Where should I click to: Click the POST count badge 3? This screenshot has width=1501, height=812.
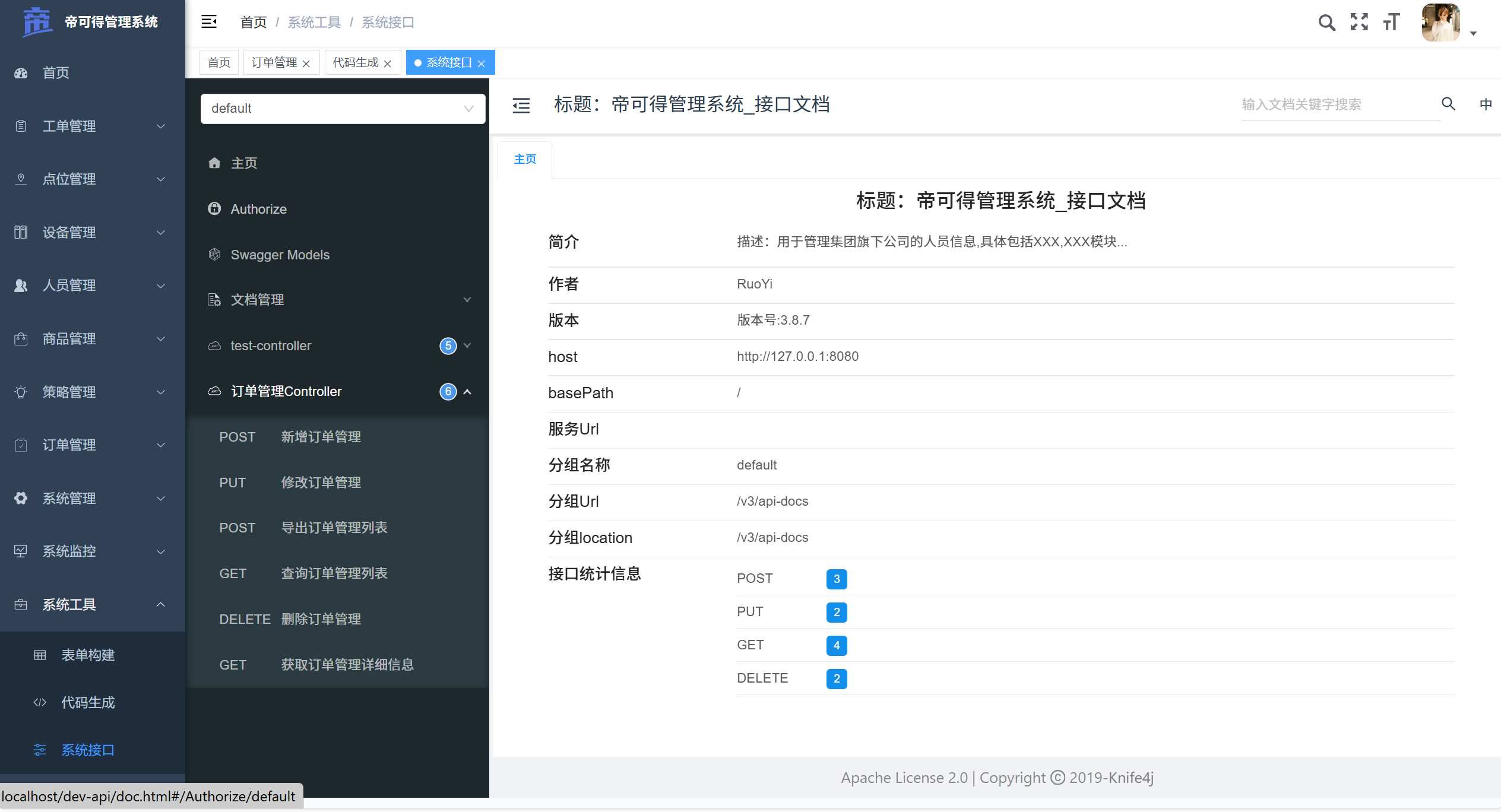tap(837, 579)
